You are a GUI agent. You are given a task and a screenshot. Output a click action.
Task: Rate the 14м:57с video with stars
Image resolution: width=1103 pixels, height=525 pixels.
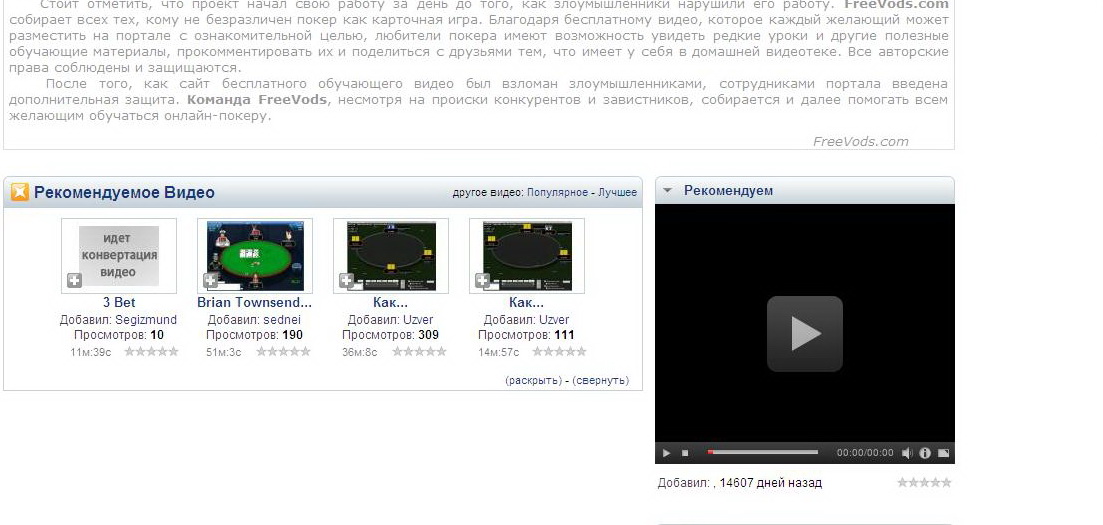point(559,351)
